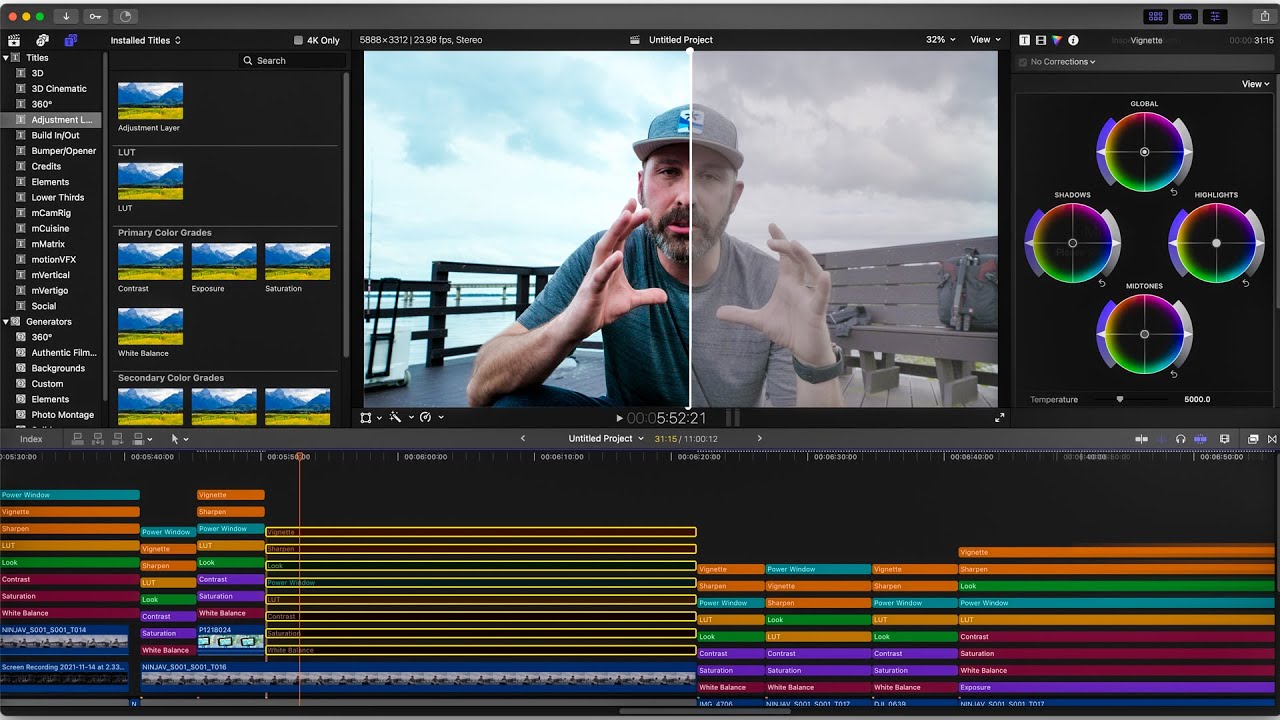This screenshot has width=1280, height=720.
Task: Click the Shadows color wheel
Action: tap(1073, 243)
